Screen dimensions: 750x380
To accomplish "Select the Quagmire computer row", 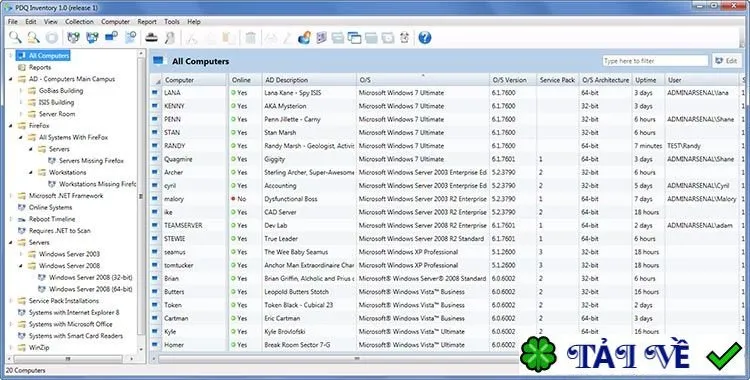I will 446,159.
